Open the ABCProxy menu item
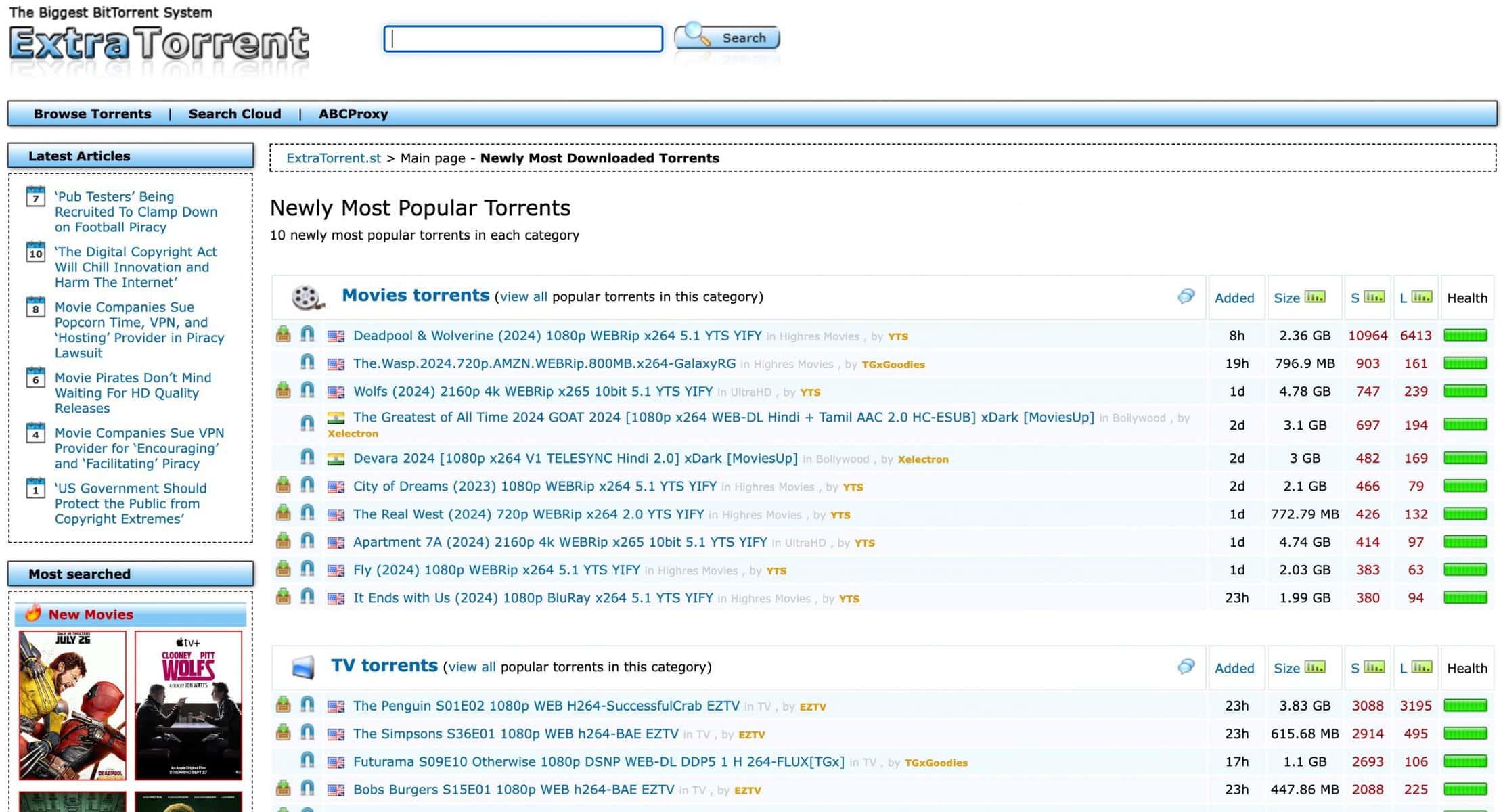This screenshot has height=812, width=1503. 353,114
